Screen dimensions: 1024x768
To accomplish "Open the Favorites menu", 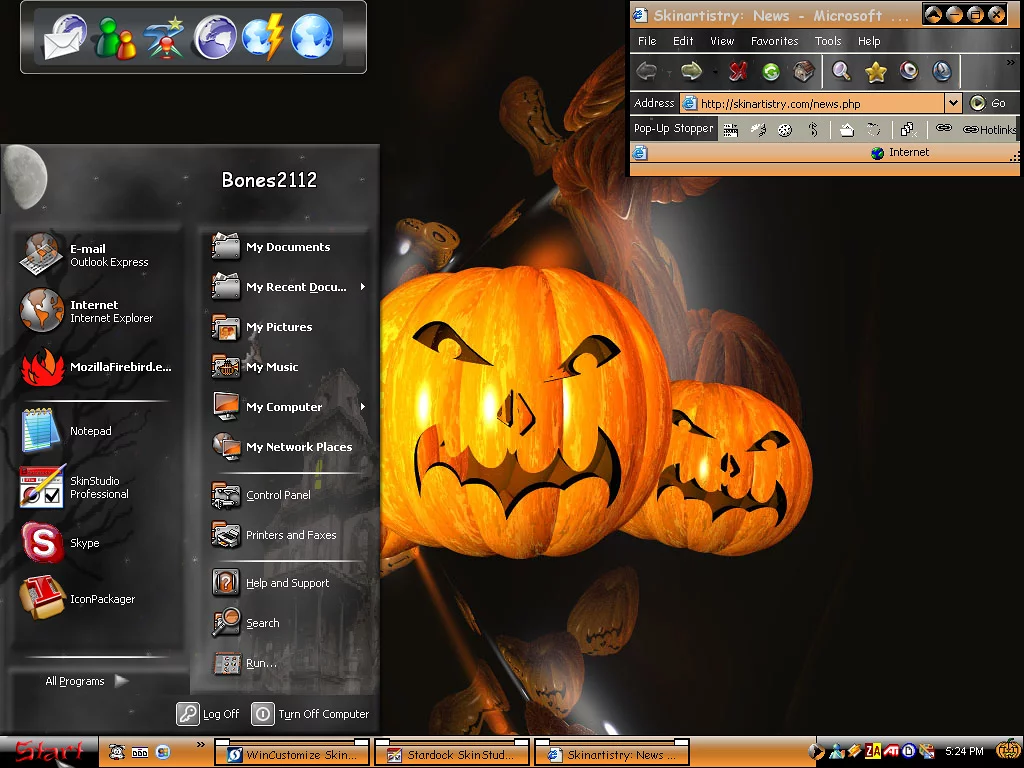I will pyautogui.click(x=774, y=41).
